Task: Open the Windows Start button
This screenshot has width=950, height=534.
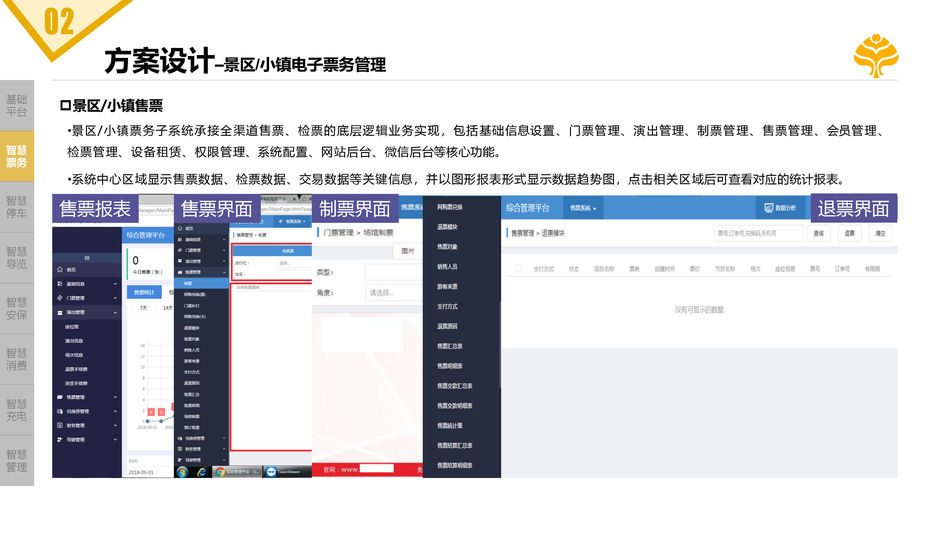Action: click(x=183, y=471)
